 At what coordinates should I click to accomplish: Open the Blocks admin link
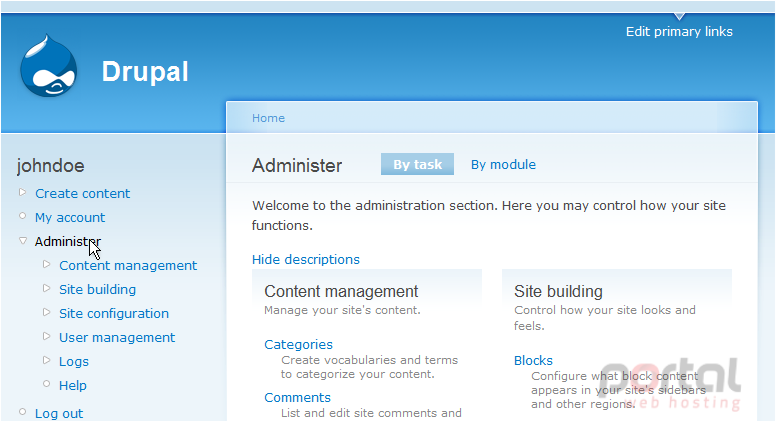[533, 361]
